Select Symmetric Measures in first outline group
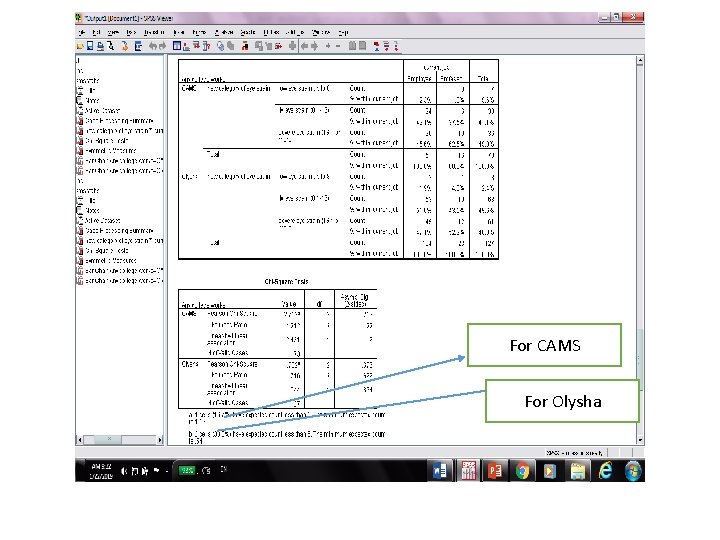720x540 pixels. click(111, 151)
